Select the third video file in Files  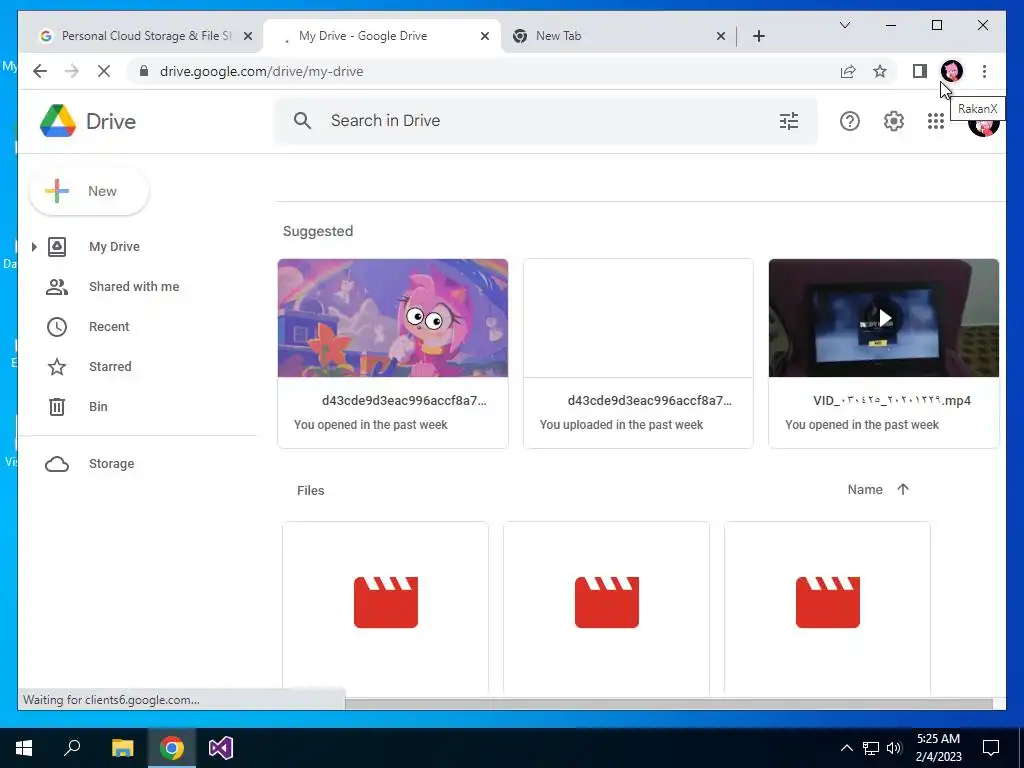coord(827,607)
